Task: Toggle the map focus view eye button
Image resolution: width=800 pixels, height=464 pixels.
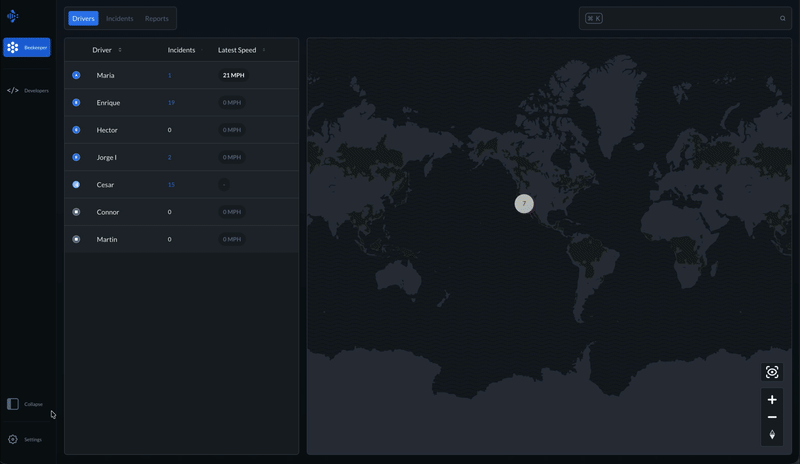Action: click(771, 372)
